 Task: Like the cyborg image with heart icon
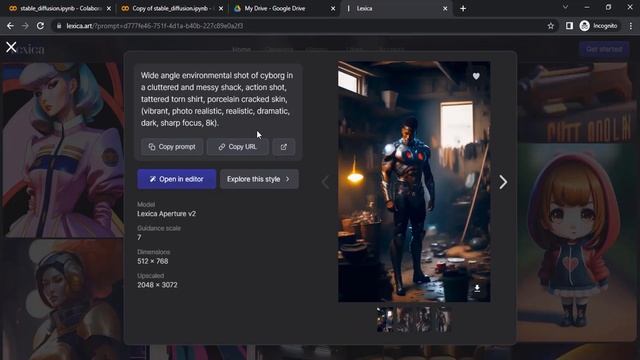click(476, 76)
